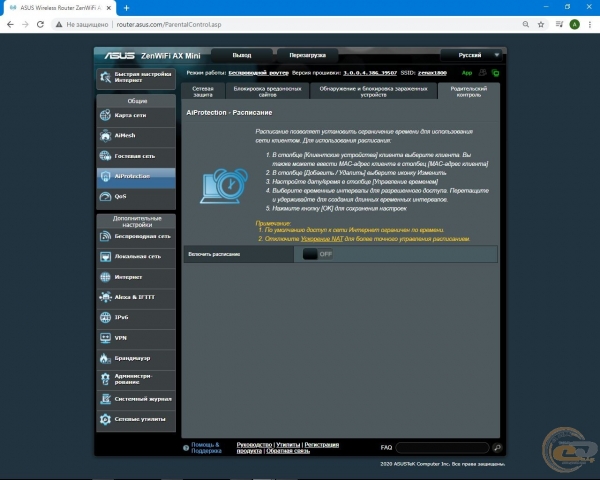Open AiMesh sidebar icon
This screenshot has height=480, width=600.
pos(105,136)
